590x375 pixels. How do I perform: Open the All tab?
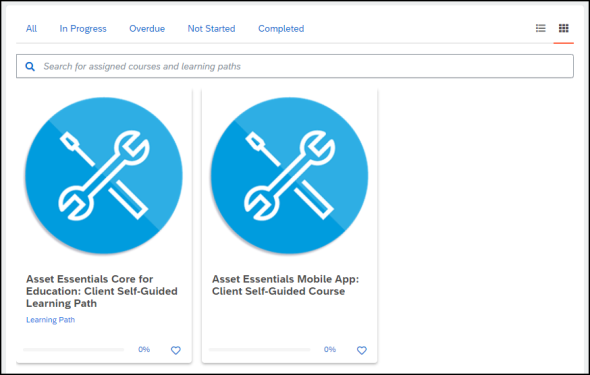pos(31,29)
